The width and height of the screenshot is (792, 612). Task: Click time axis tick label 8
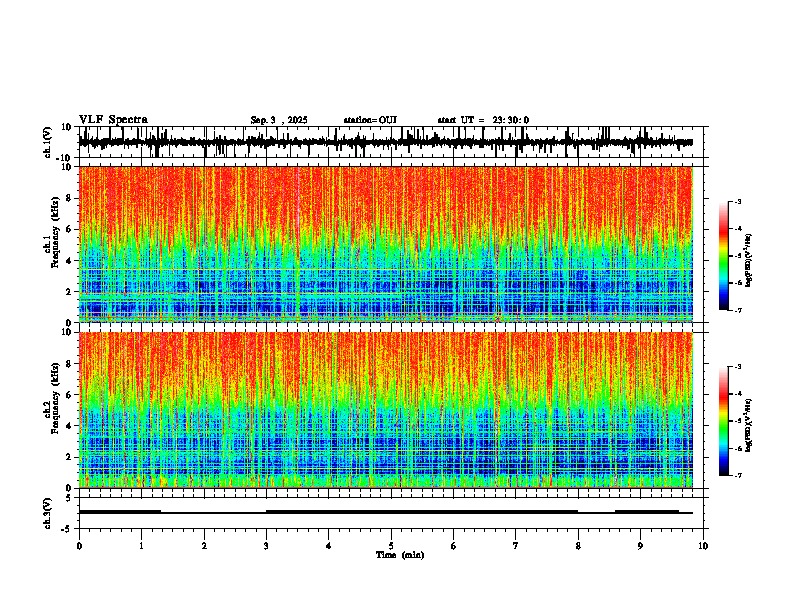click(578, 546)
